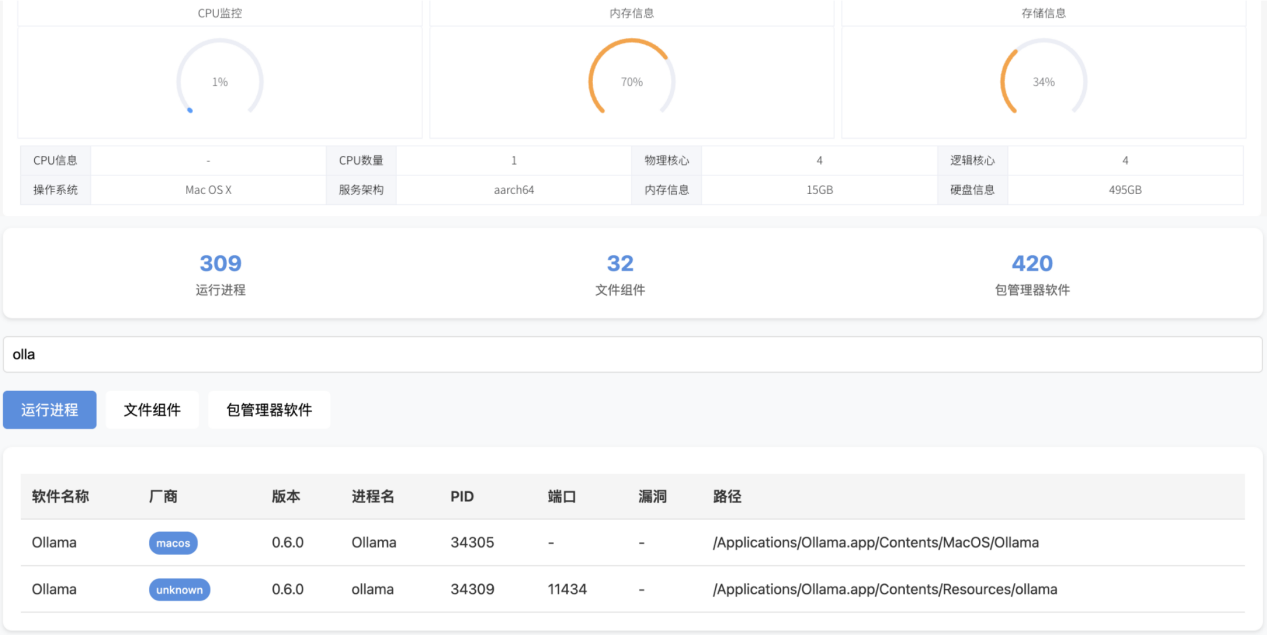
Task: Click the 420 包管理器软件 count
Action: click(x=1032, y=264)
